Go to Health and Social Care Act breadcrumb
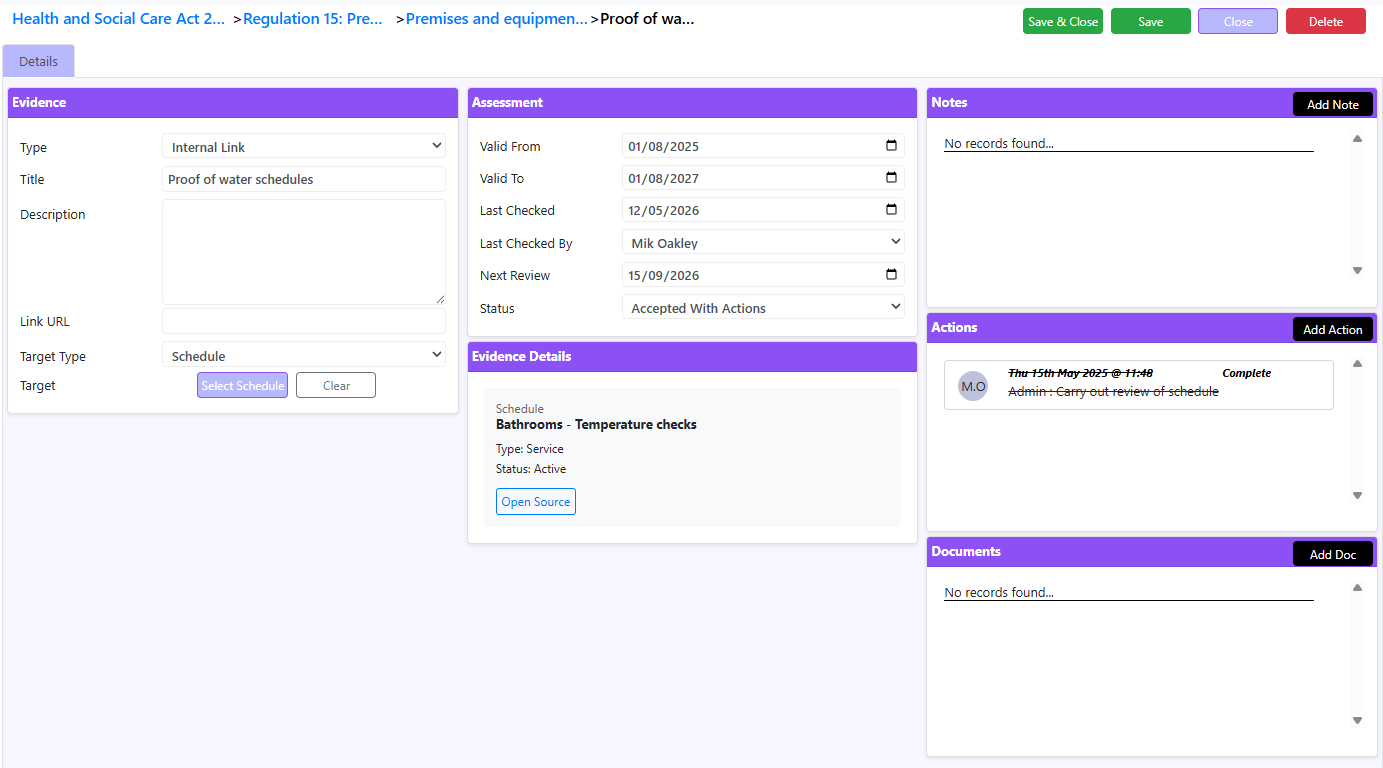Viewport: 1383px width, 768px height. point(118,19)
